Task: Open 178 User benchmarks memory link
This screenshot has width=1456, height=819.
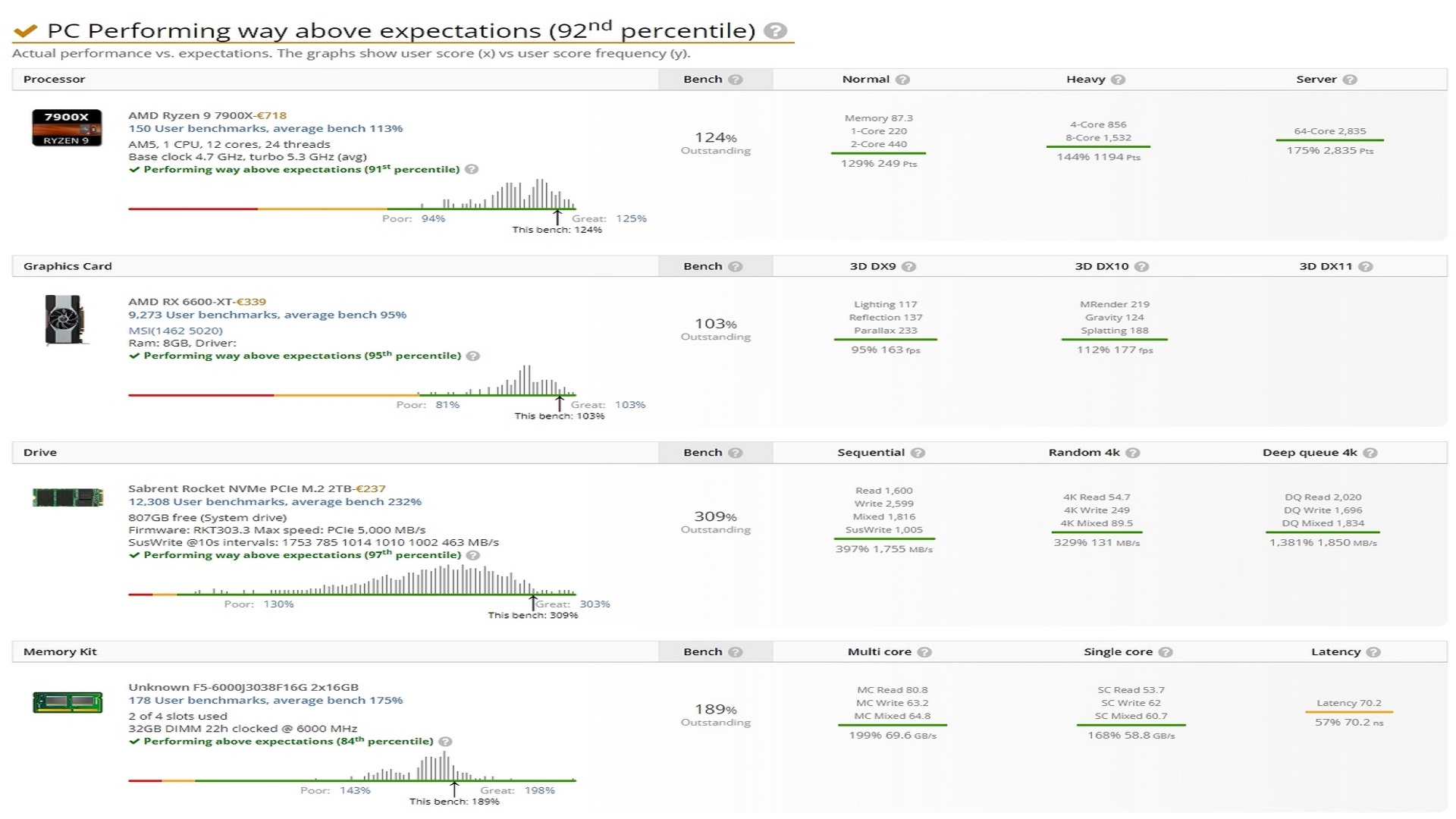Action: click(265, 700)
